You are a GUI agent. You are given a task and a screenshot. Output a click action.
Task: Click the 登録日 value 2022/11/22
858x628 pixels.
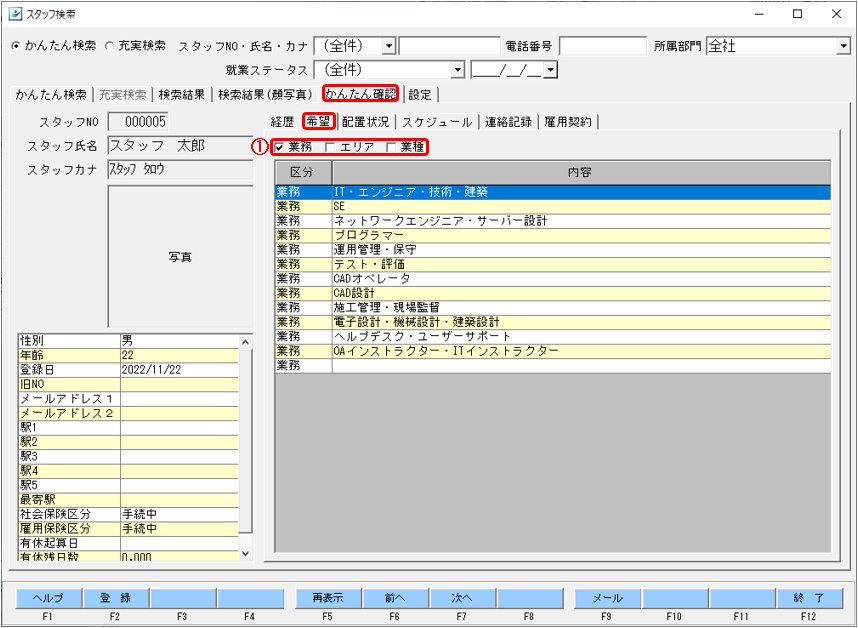point(179,370)
